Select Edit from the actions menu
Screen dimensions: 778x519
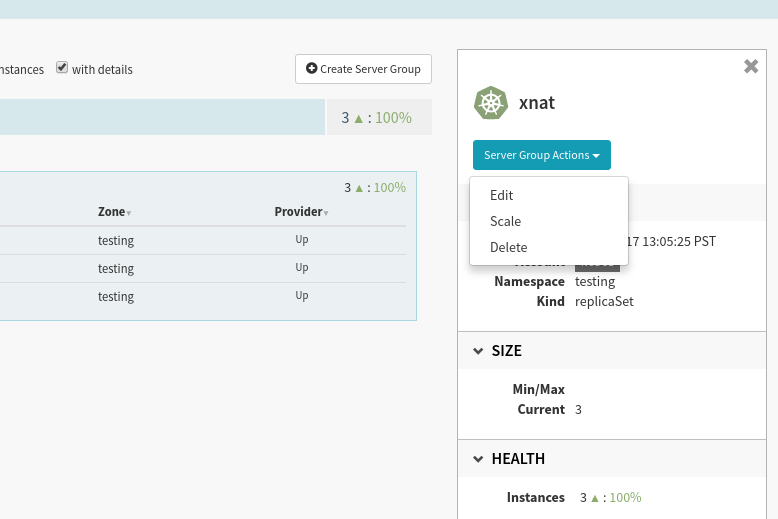coord(502,196)
